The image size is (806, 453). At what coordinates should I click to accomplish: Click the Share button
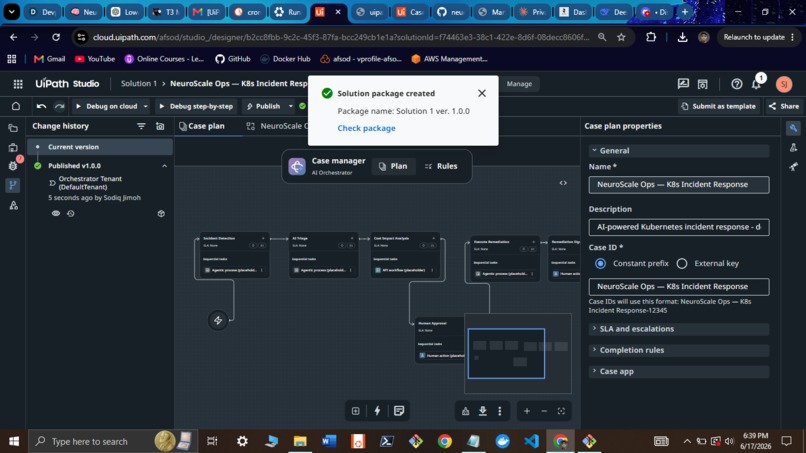tap(784, 106)
